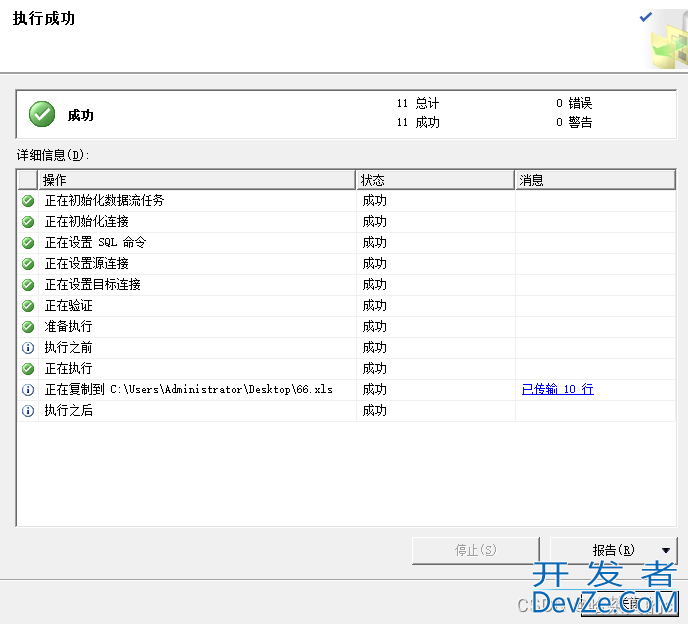688x624 pixels.
Task: Click 成功 status cell in 正在初始化数据流任务 row
Action: click(374, 201)
